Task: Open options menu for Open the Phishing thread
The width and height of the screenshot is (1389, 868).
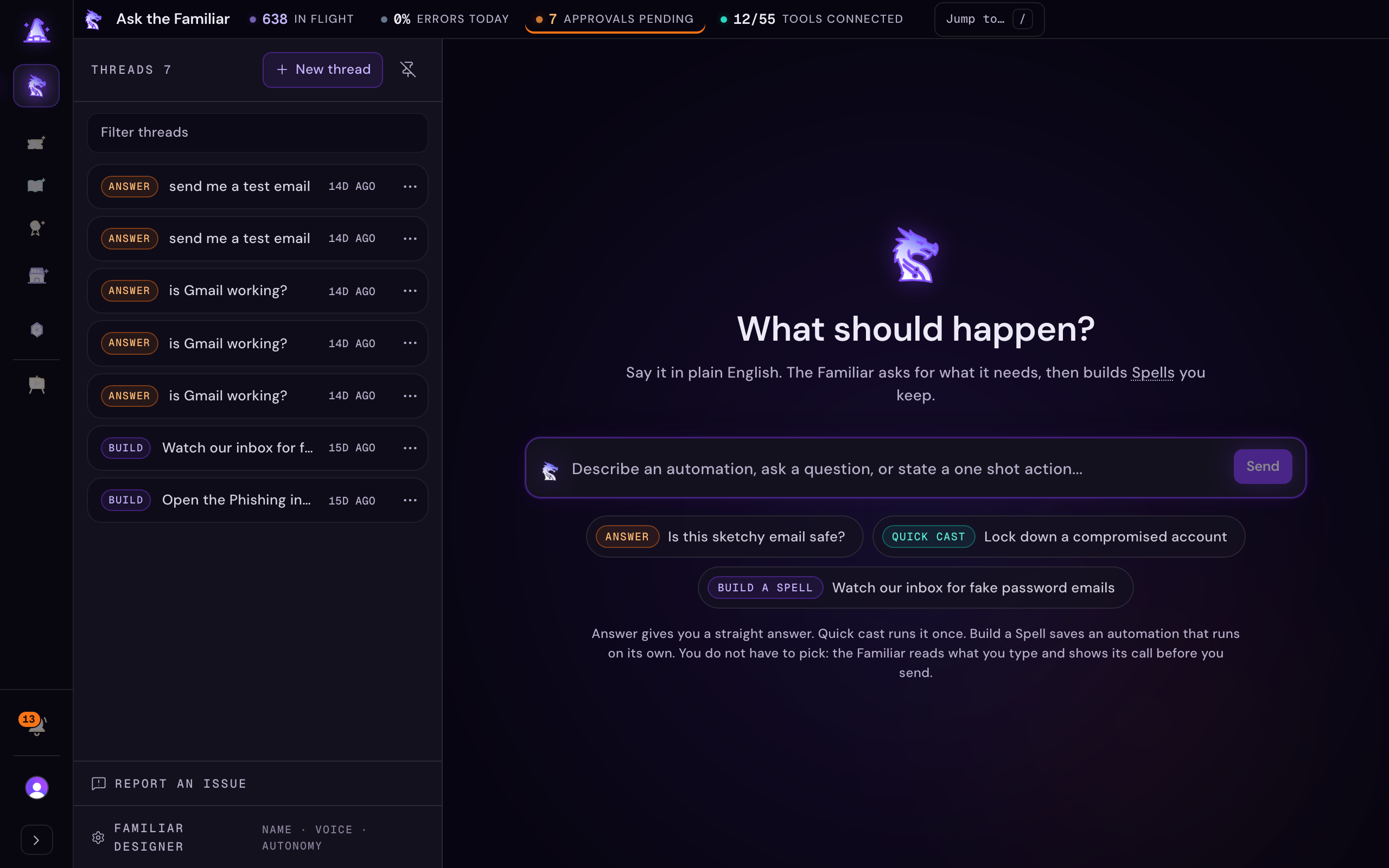Action: [410, 500]
